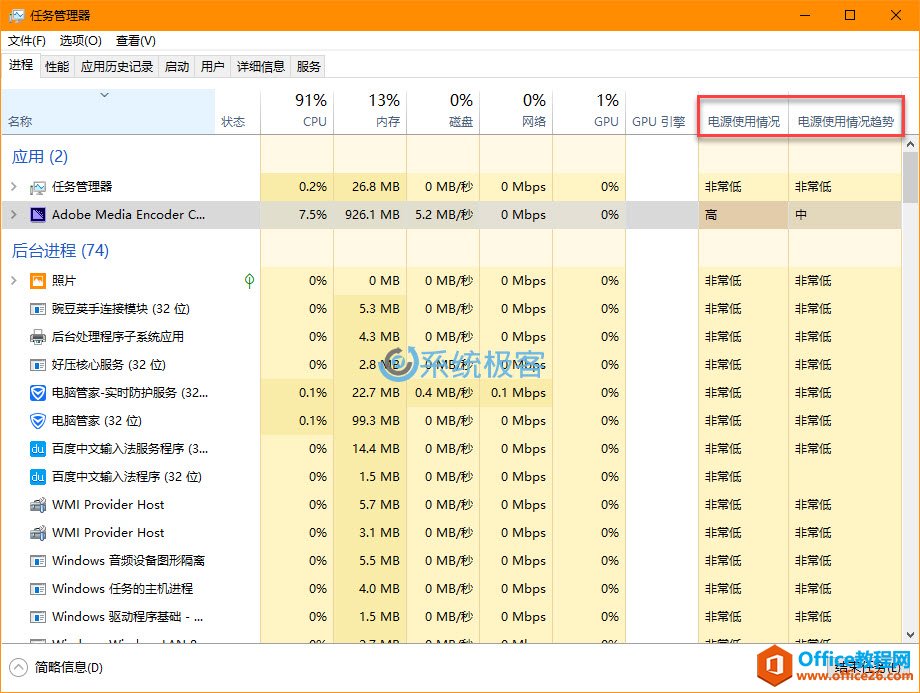
Task: Click the first WMI Provider Host icon
Action: (38, 505)
